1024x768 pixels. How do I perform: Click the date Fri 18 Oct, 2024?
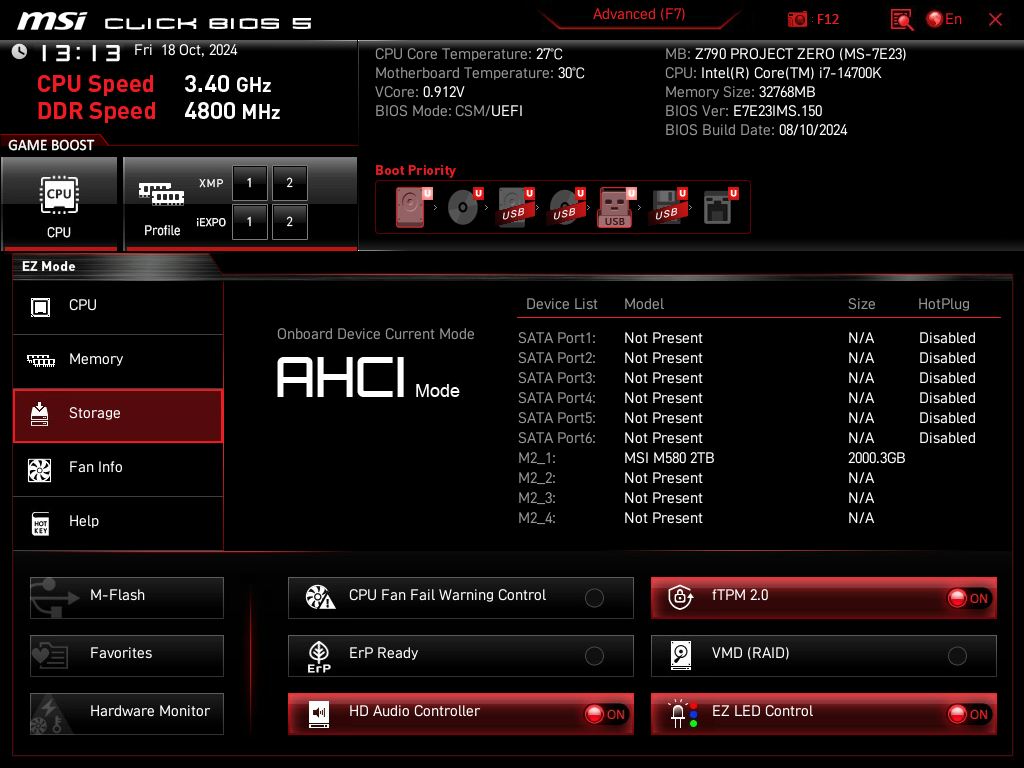pyautogui.click(x=185, y=50)
